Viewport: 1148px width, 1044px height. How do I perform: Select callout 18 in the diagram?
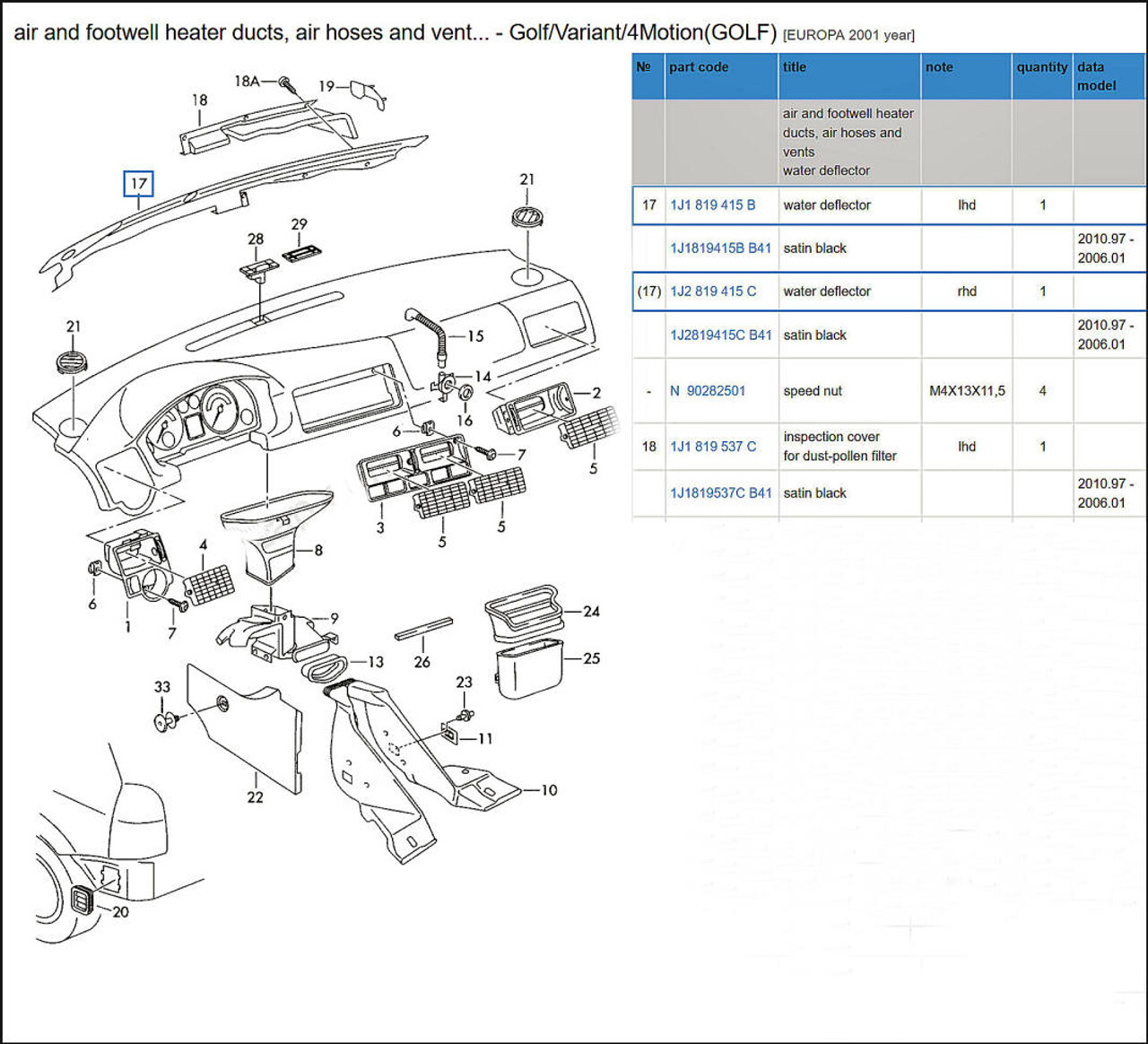pos(199,100)
